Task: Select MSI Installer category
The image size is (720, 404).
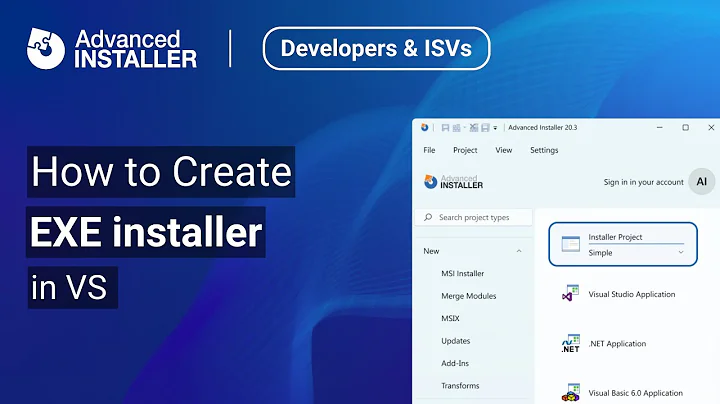Action: [x=462, y=274]
